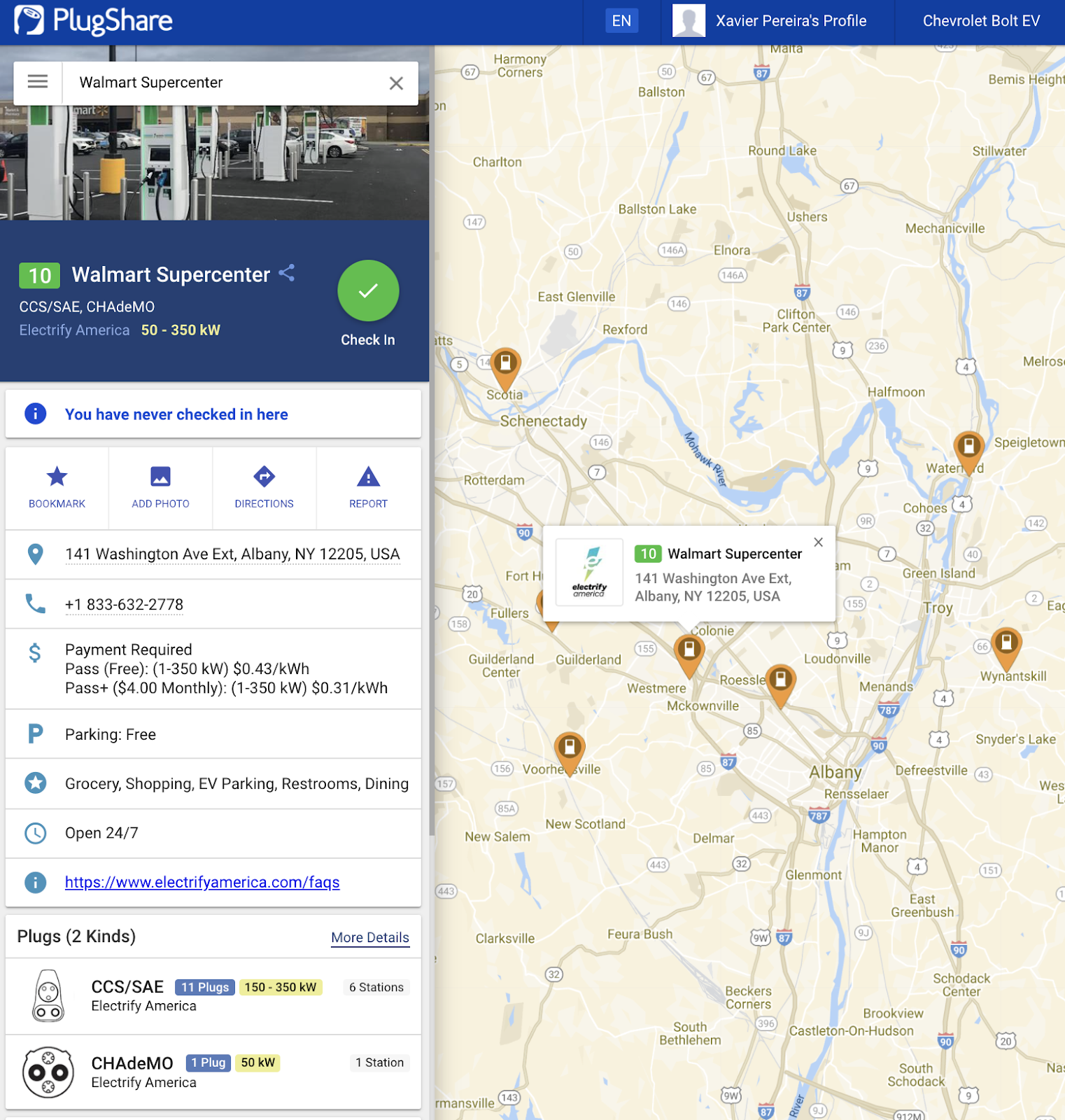Open More Details for plugs
This screenshot has height=1120, width=1065.
370,937
